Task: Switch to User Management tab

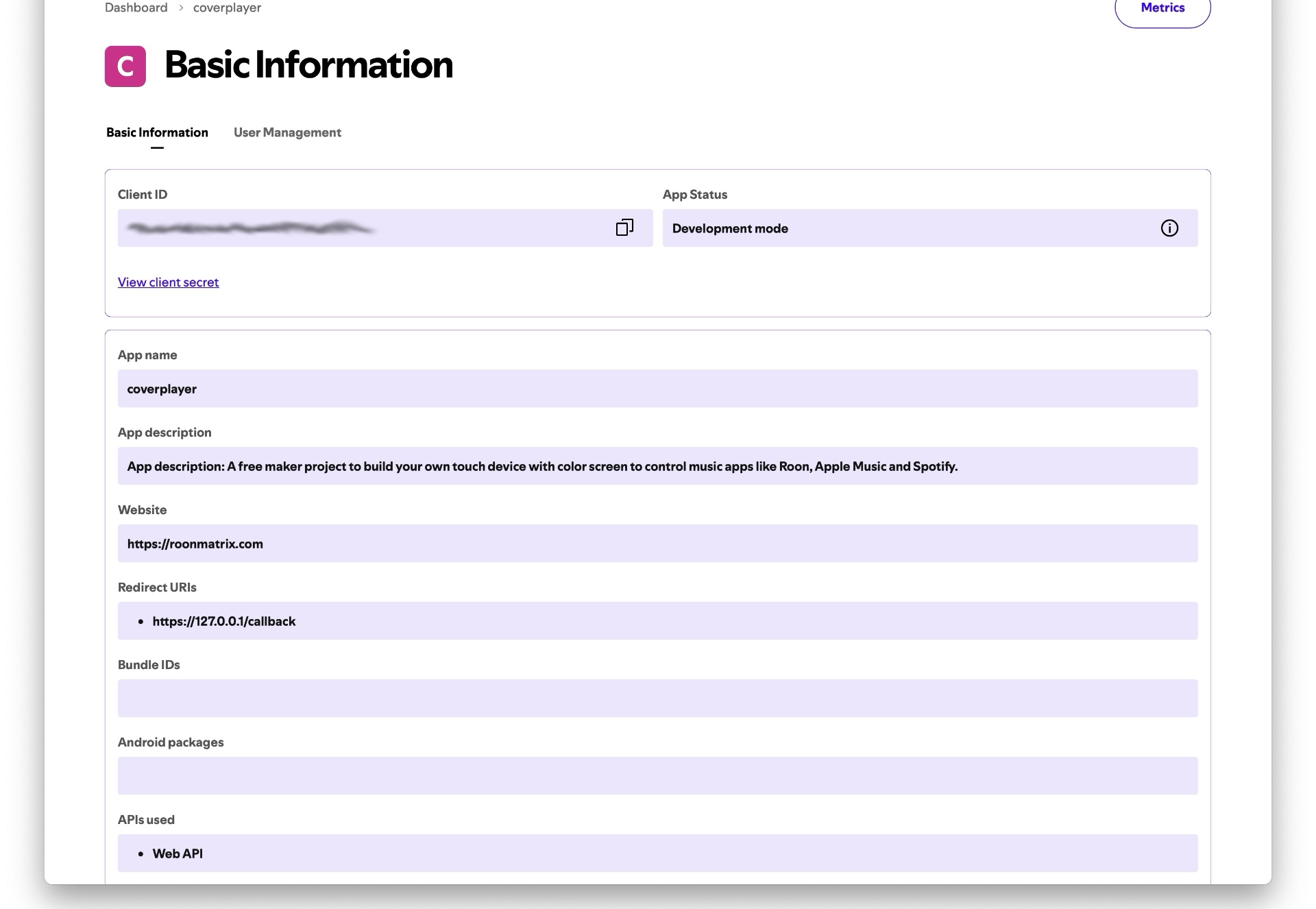Action: click(x=287, y=132)
